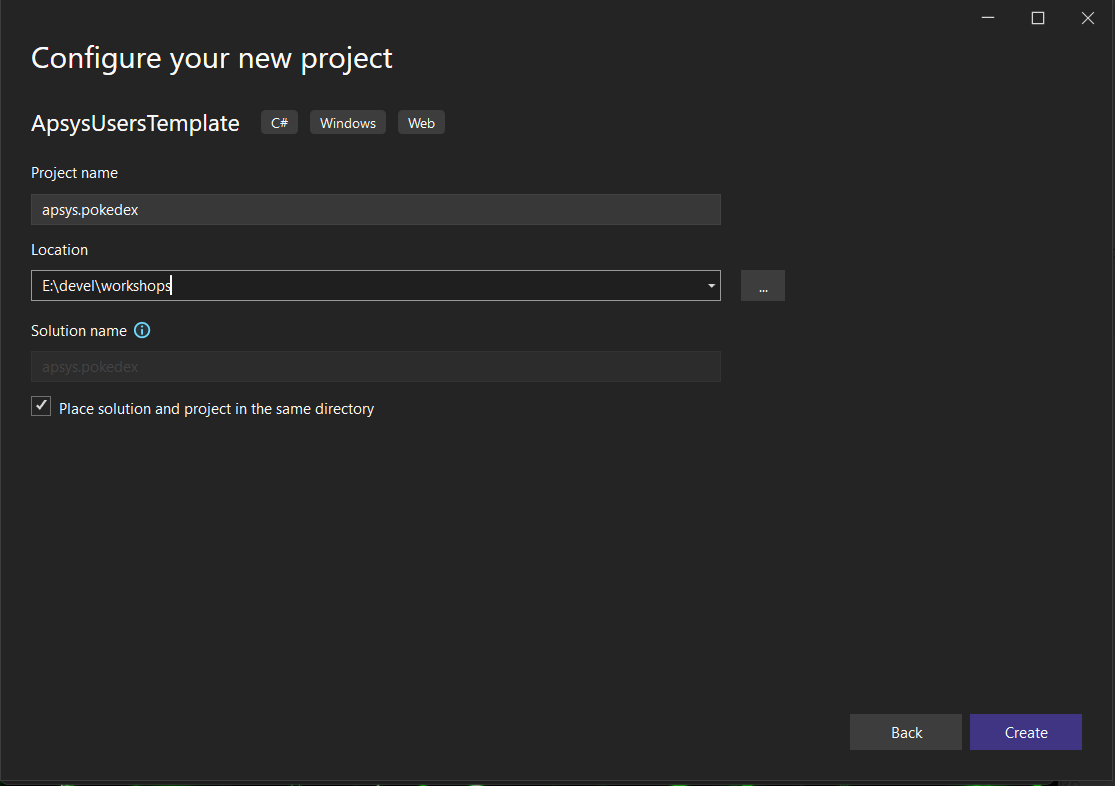Minimize the project configuration window
The width and height of the screenshot is (1115, 786).
pyautogui.click(x=988, y=18)
